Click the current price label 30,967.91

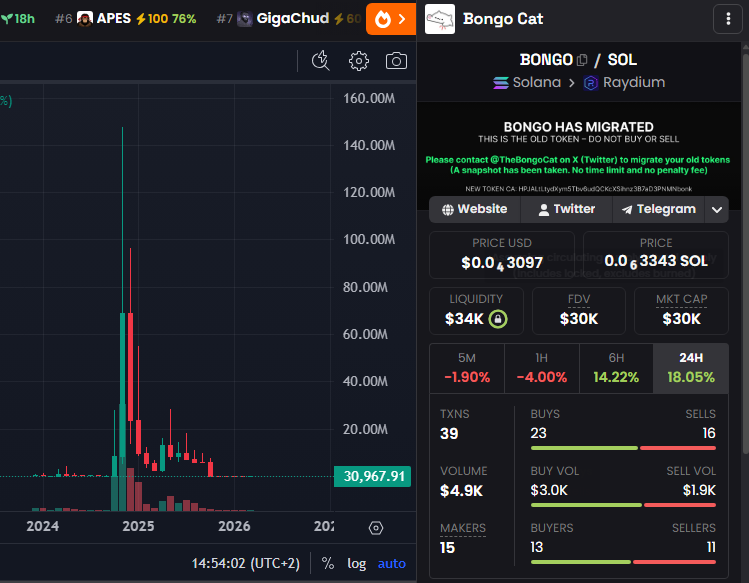tap(373, 476)
